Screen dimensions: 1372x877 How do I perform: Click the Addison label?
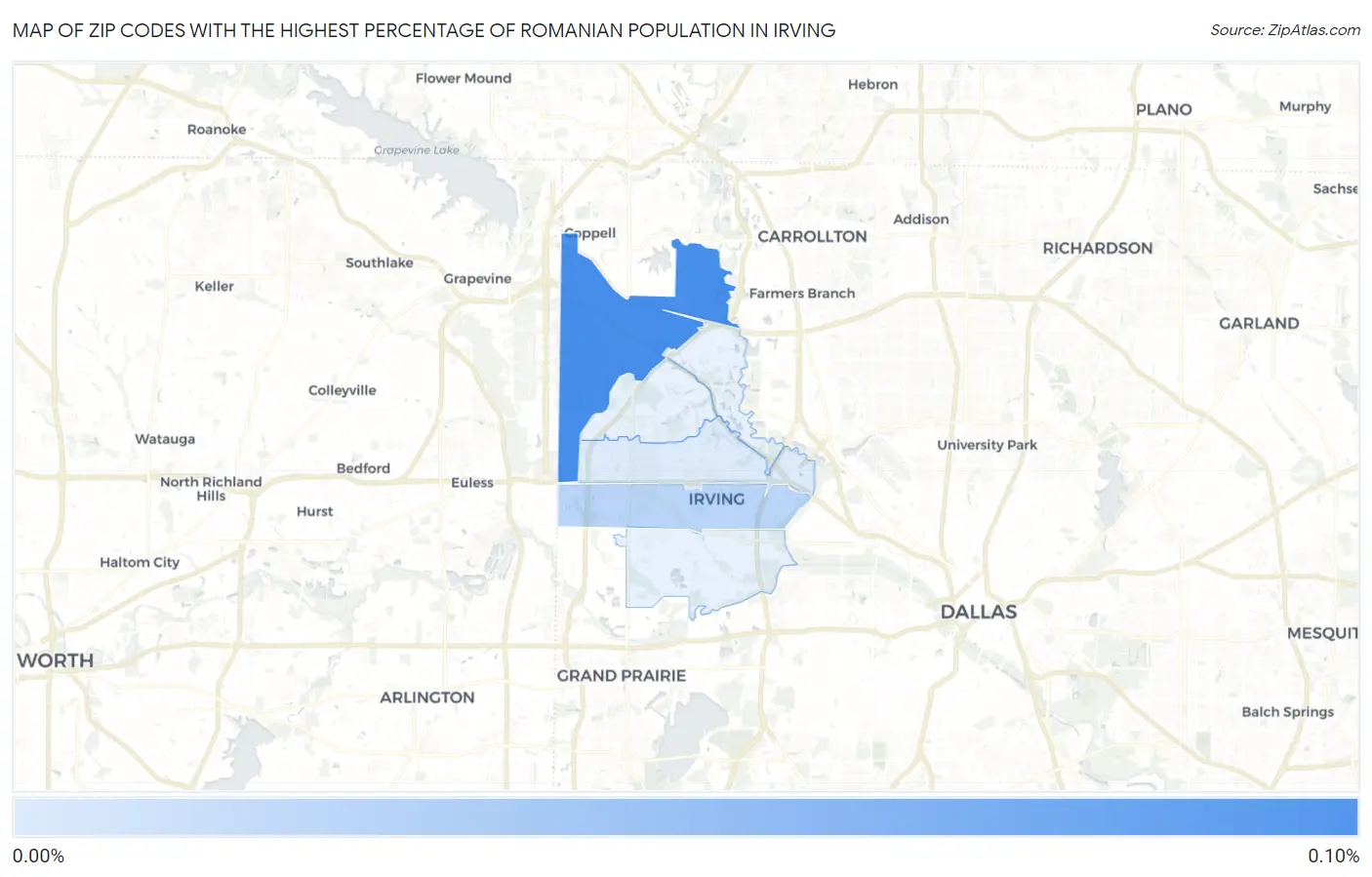pos(921,219)
